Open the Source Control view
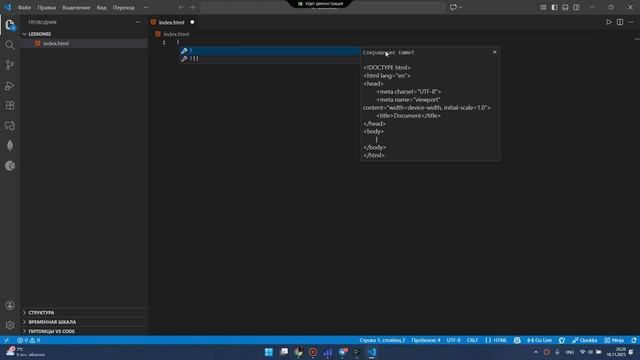This screenshot has width=640, height=360. point(10,65)
